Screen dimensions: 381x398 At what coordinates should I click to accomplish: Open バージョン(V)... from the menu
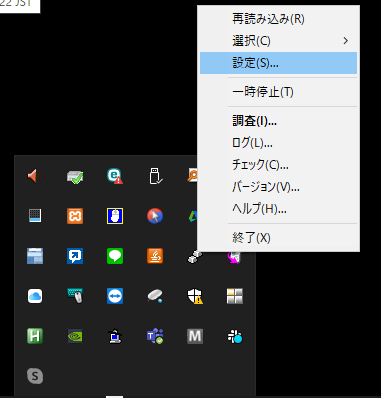(x=278, y=187)
